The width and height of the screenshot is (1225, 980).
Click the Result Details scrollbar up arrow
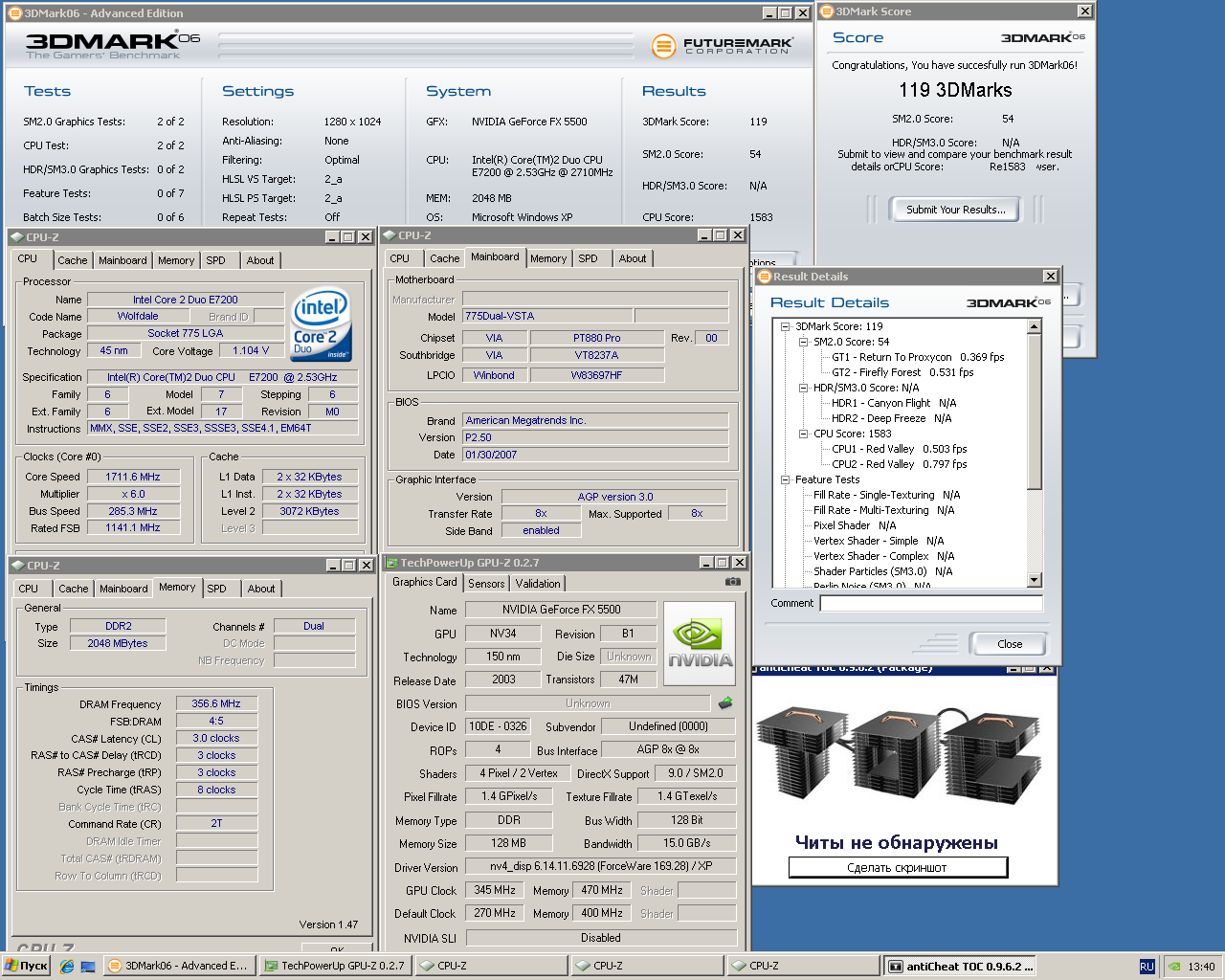[x=1034, y=326]
